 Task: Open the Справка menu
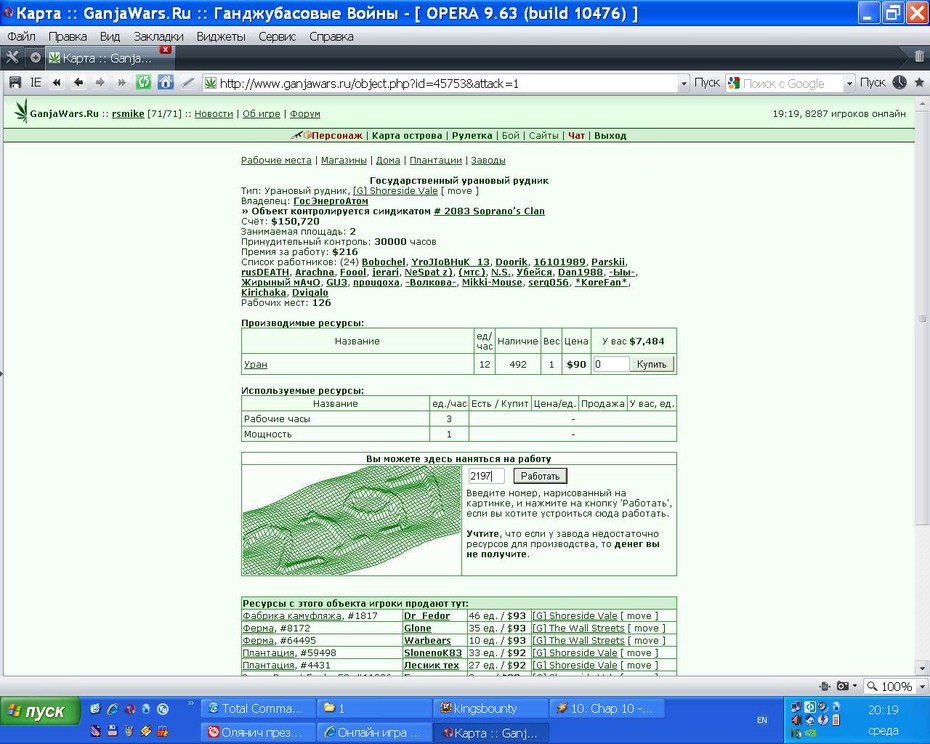pos(331,36)
